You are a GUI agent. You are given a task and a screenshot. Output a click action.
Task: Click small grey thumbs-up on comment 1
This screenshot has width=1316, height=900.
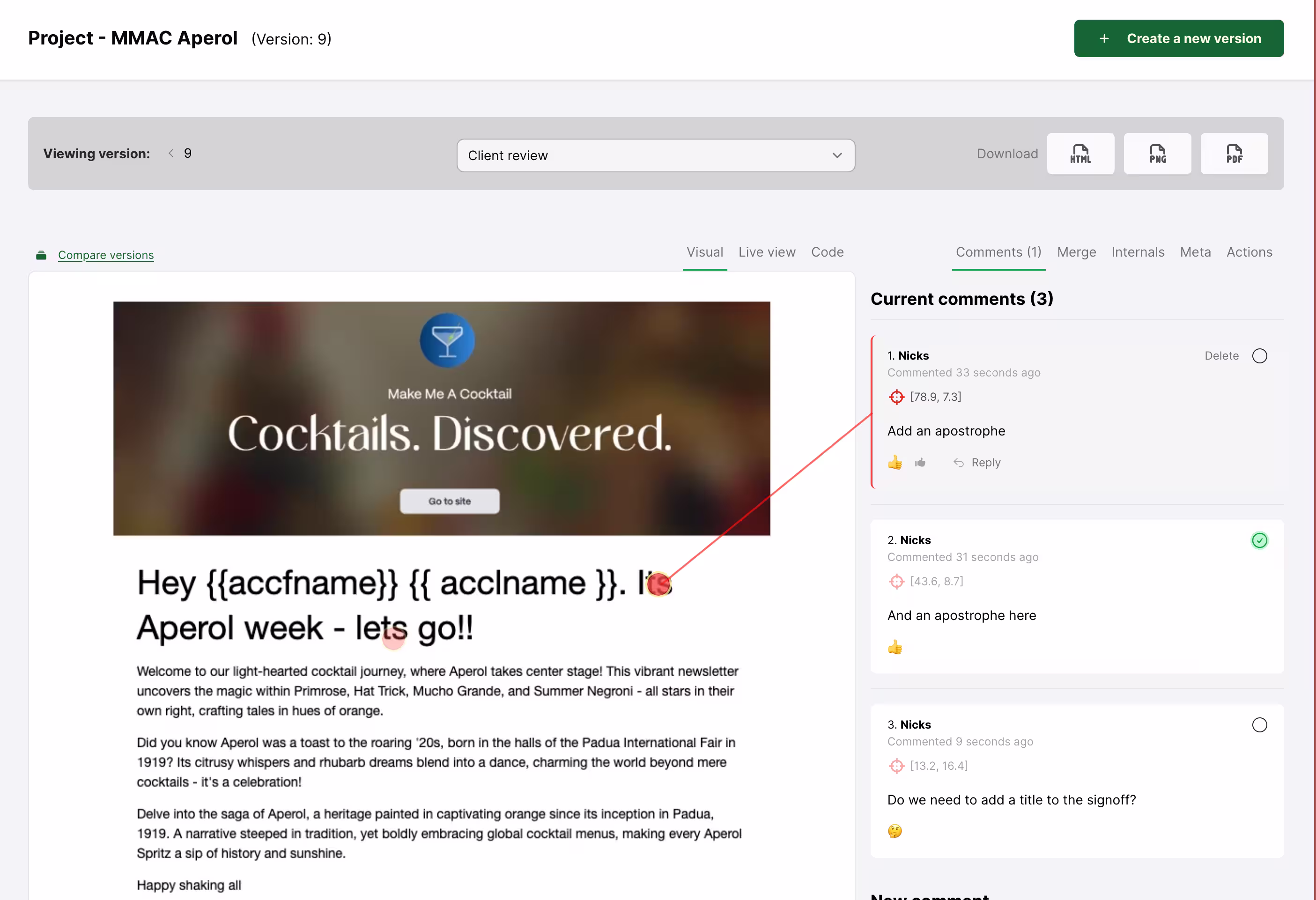(920, 463)
